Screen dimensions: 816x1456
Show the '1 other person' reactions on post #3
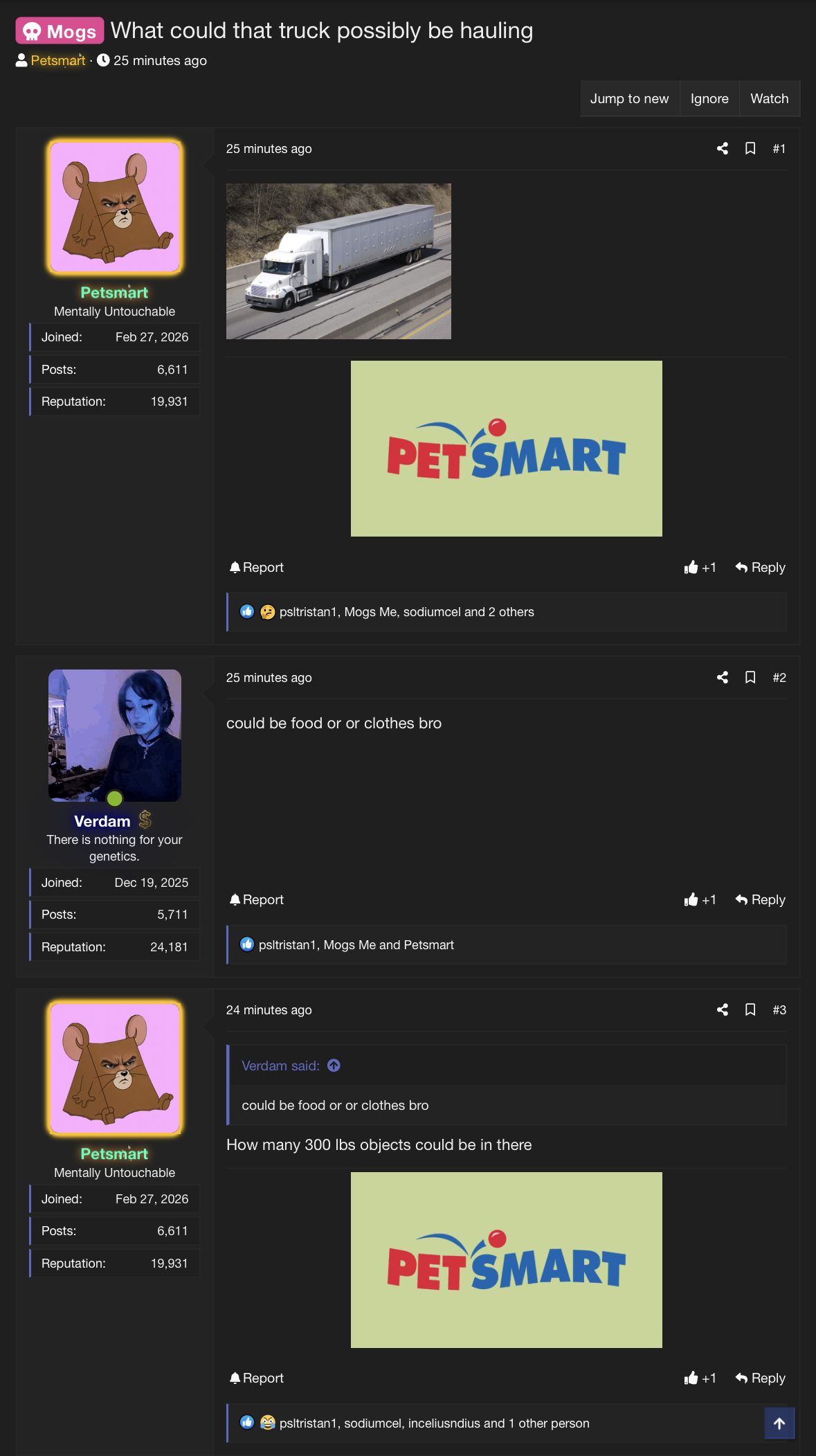[x=549, y=1423]
